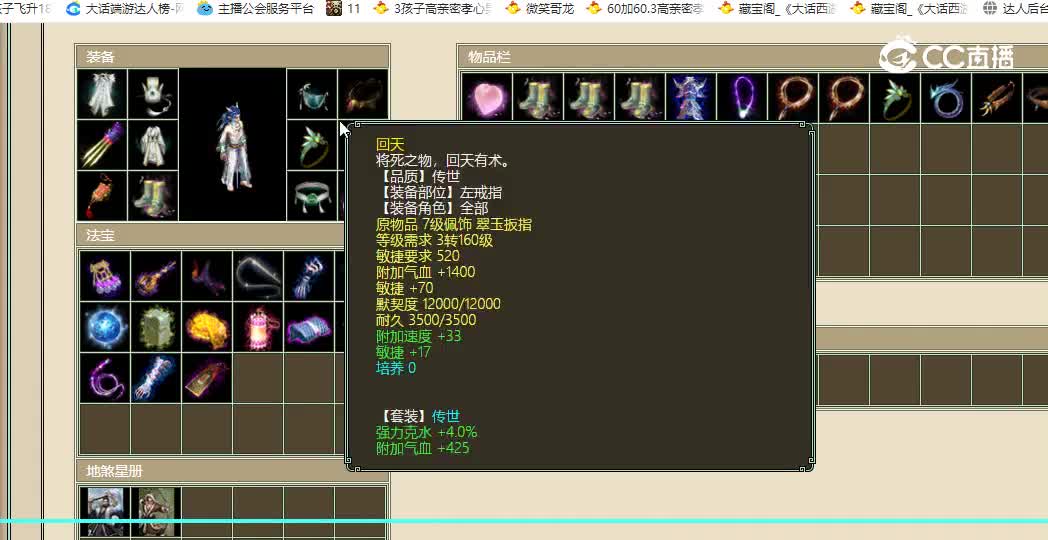Click the 强力克水 +4.0% line

[426, 432]
